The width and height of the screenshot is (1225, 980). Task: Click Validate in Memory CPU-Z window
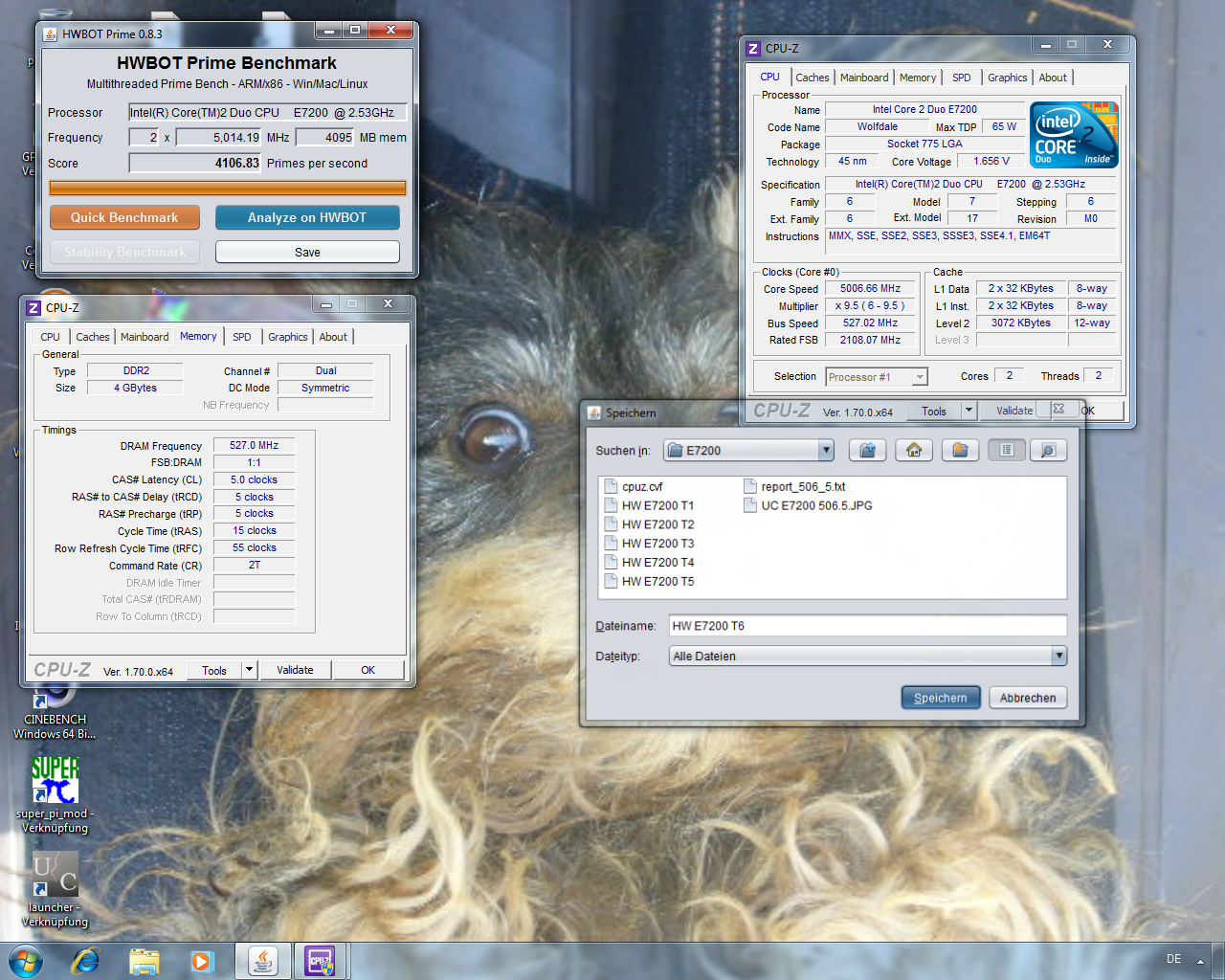coord(295,670)
